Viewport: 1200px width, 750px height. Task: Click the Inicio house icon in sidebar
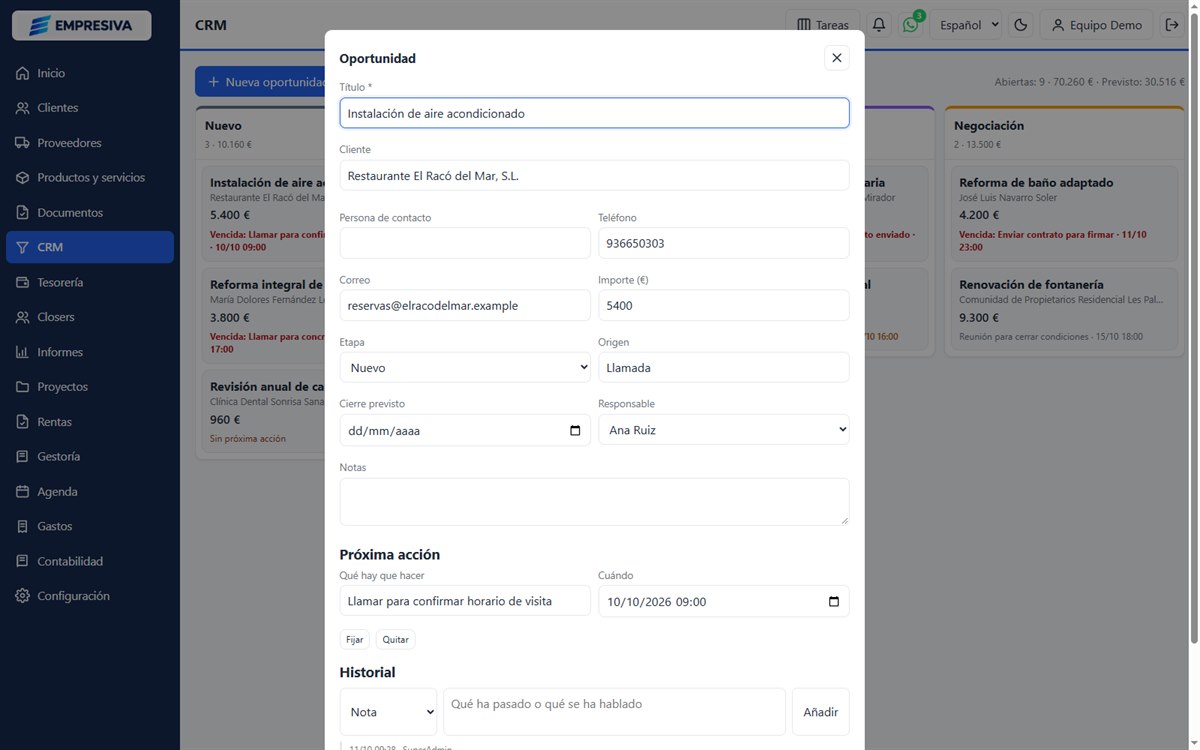coord(22,73)
